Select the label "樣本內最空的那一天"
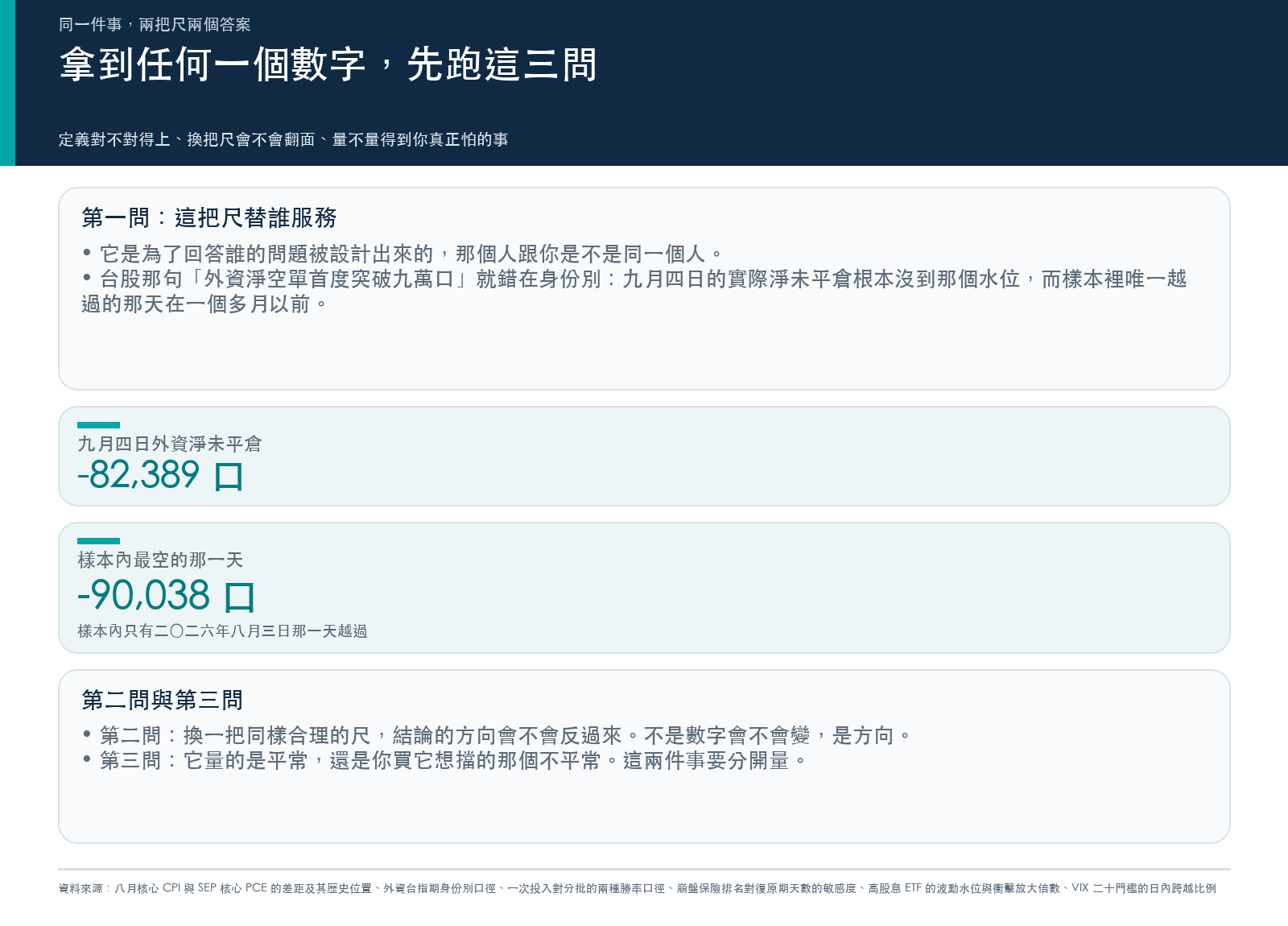The image size is (1288, 926). (160, 560)
